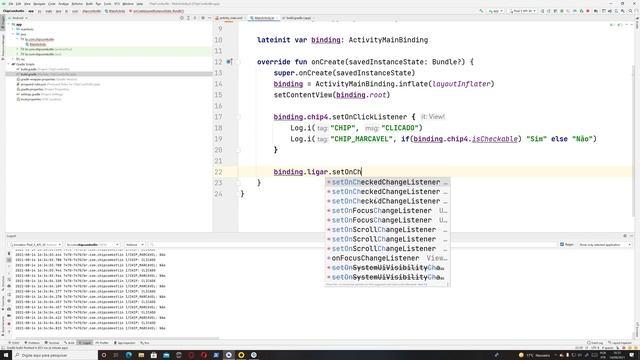The image size is (640, 360).
Task: Click line 22 in editor gutter
Action: point(218,172)
